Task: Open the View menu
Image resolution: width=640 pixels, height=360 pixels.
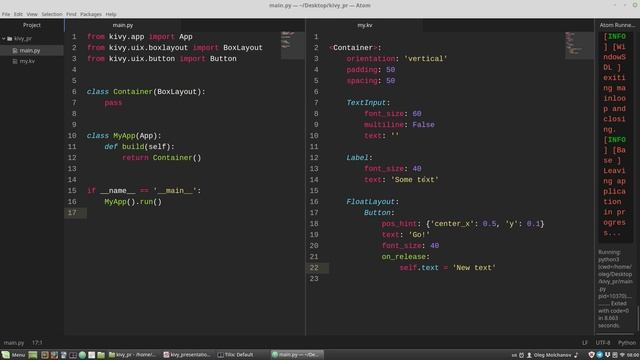Action: [32, 14]
